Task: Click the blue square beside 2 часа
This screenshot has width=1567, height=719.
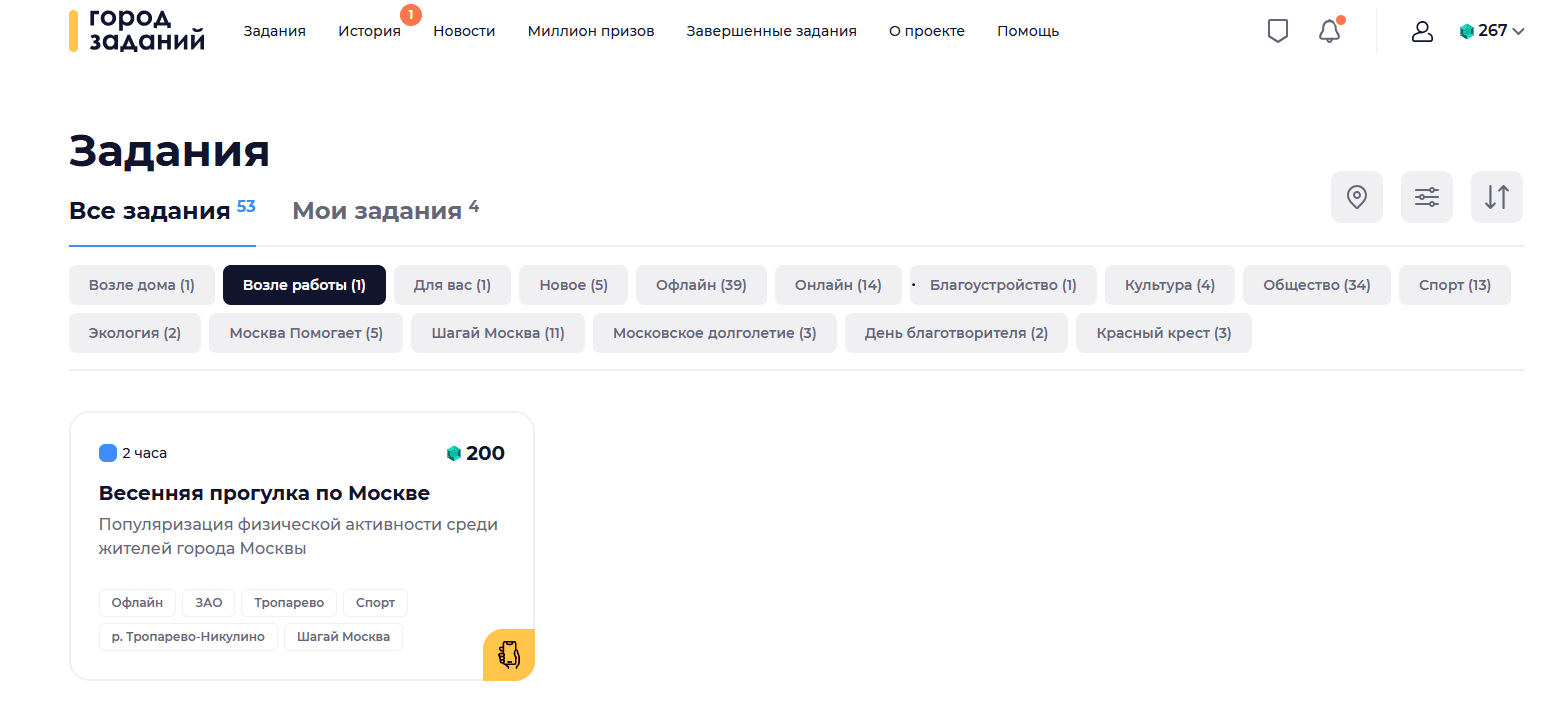Action: pos(108,453)
